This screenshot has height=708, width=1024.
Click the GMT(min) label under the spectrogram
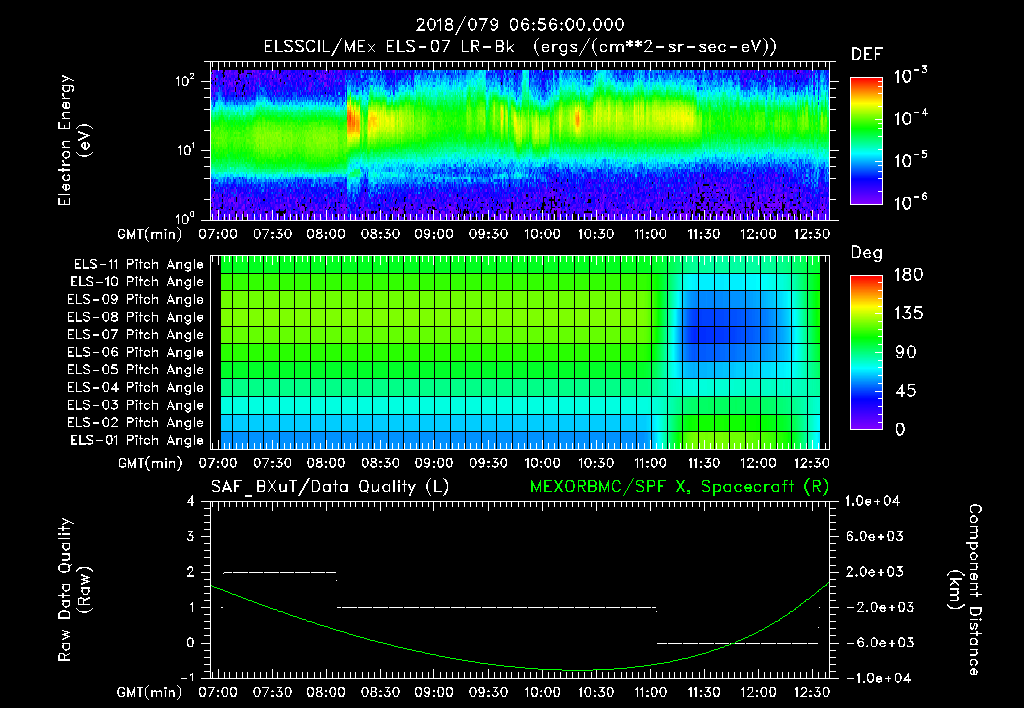[150, 234]
